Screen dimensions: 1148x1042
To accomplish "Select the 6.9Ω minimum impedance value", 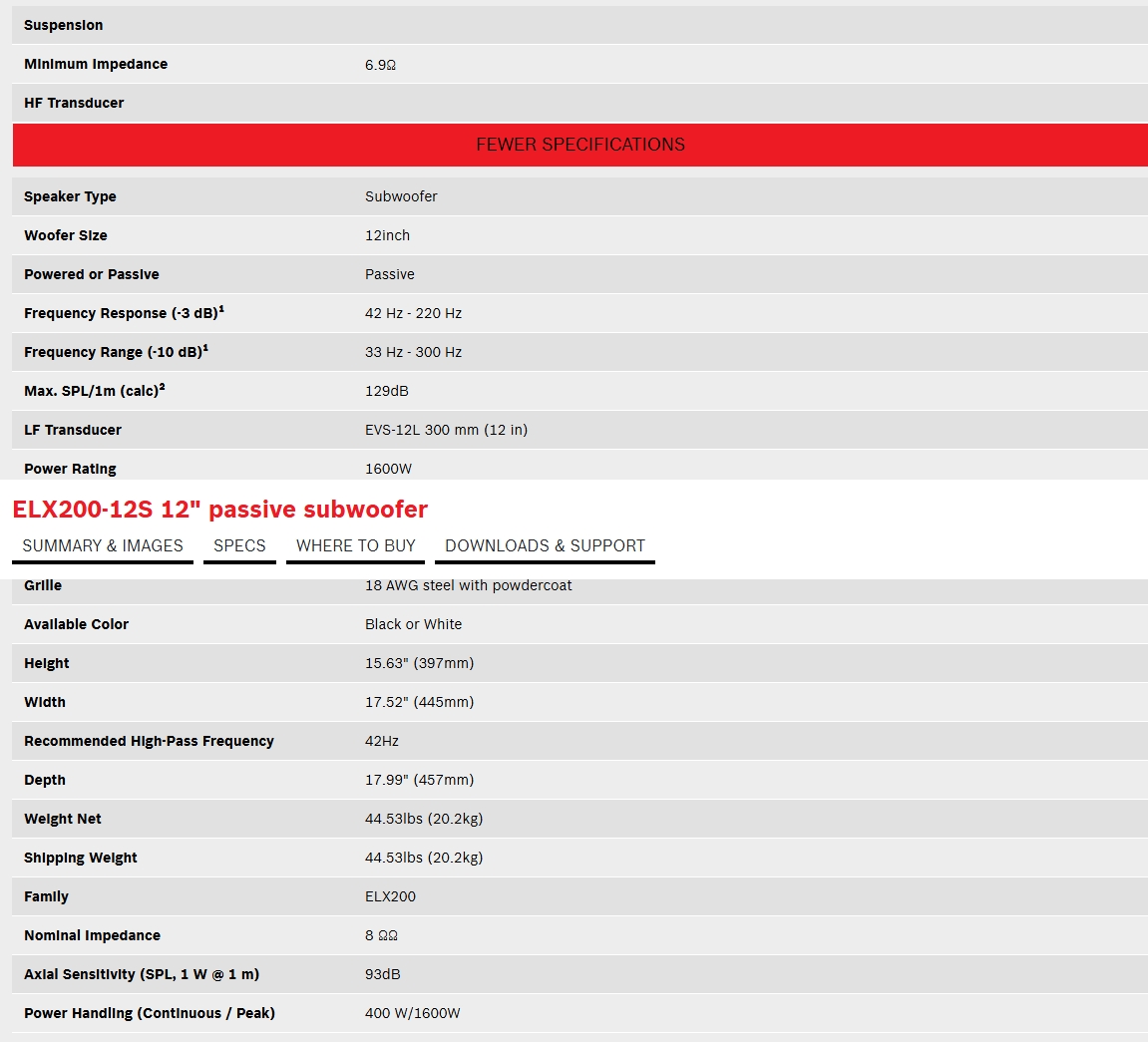I will click(x=381, y=65).
